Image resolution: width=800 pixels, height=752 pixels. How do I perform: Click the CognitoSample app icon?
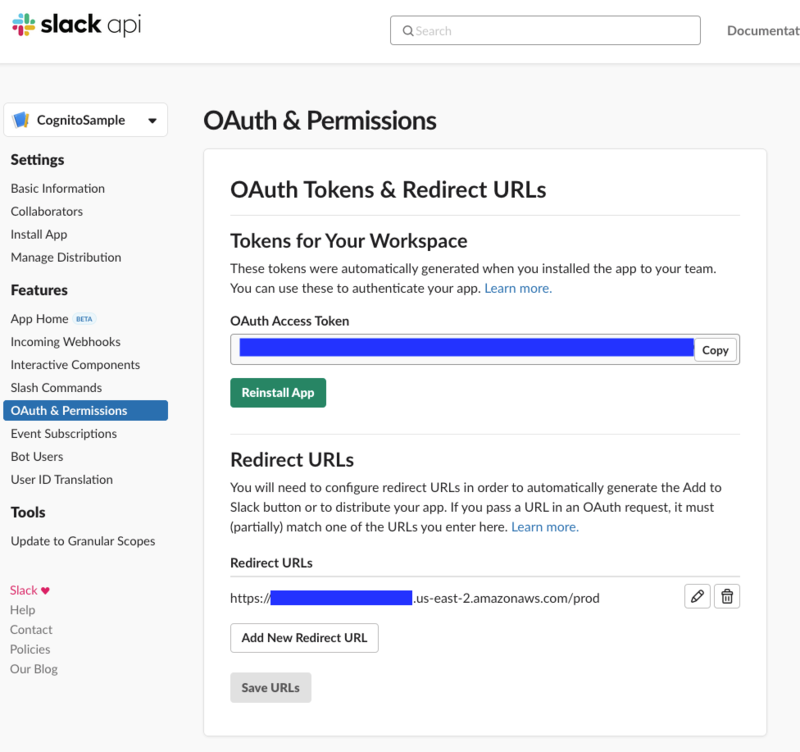(x=21, y=120)
